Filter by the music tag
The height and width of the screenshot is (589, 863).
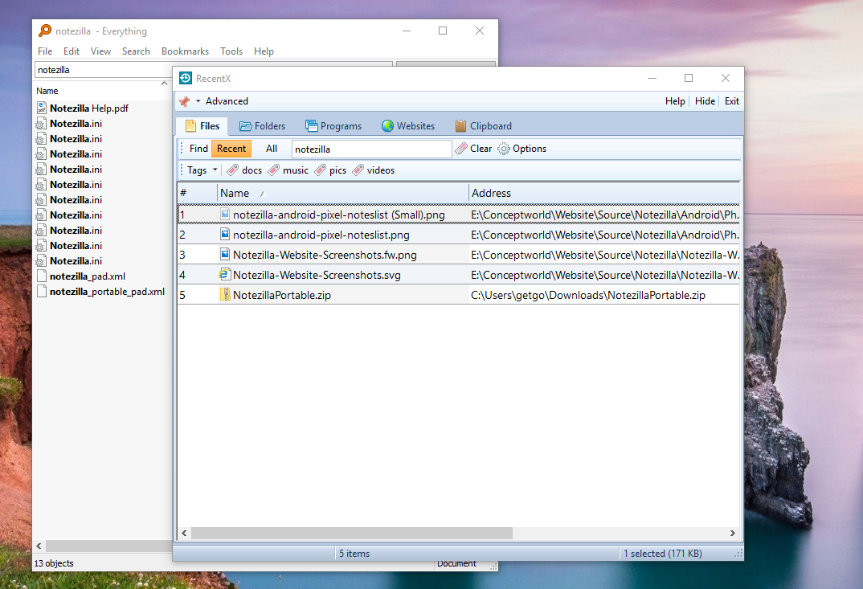point(288,170)
